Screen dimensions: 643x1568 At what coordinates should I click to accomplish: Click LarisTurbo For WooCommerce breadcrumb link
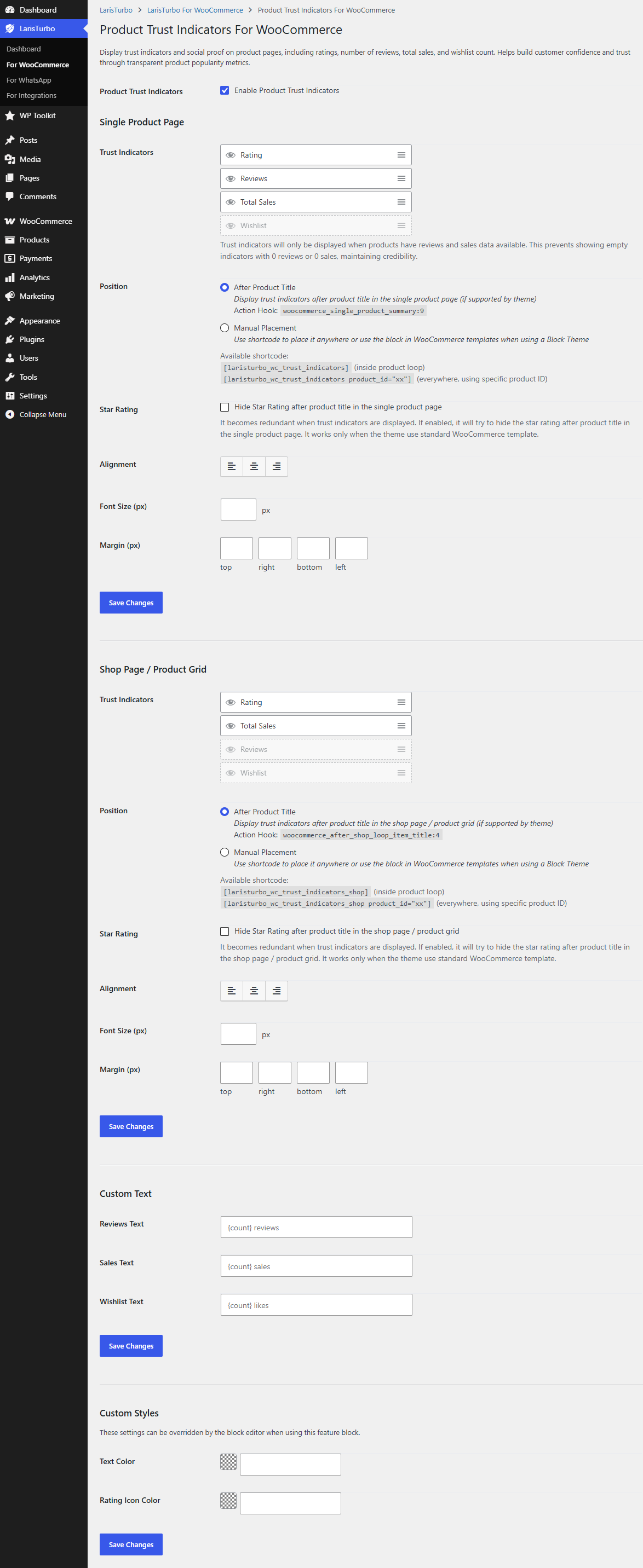pyautogui.click(x=195, y=10)
